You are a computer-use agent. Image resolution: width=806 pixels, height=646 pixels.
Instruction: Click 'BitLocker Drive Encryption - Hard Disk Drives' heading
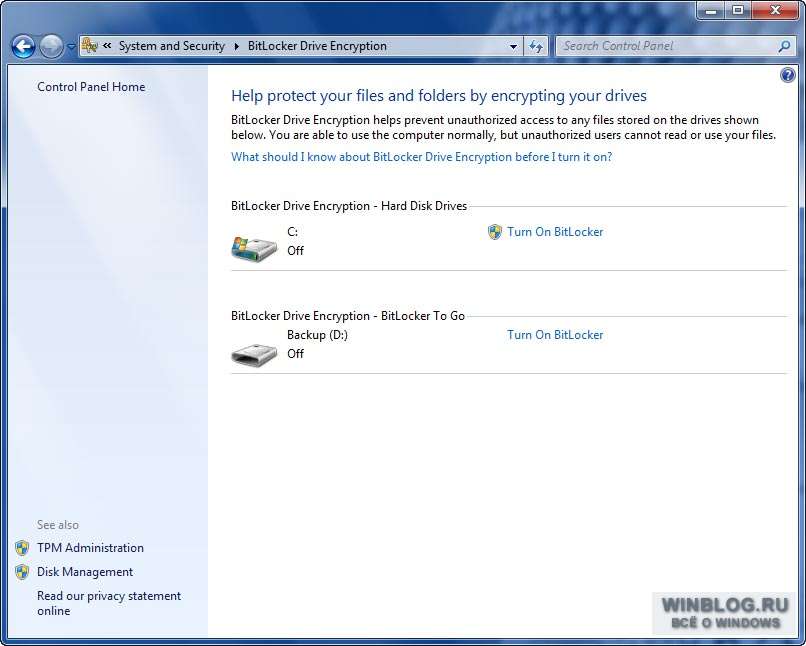349,206
